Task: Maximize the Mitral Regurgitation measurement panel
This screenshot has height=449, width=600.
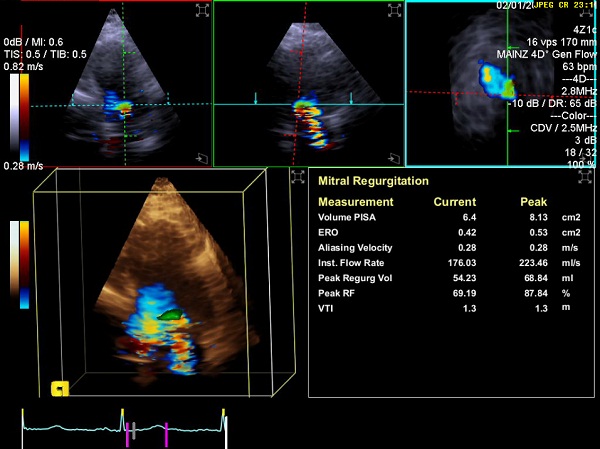Action: [585, 177]
